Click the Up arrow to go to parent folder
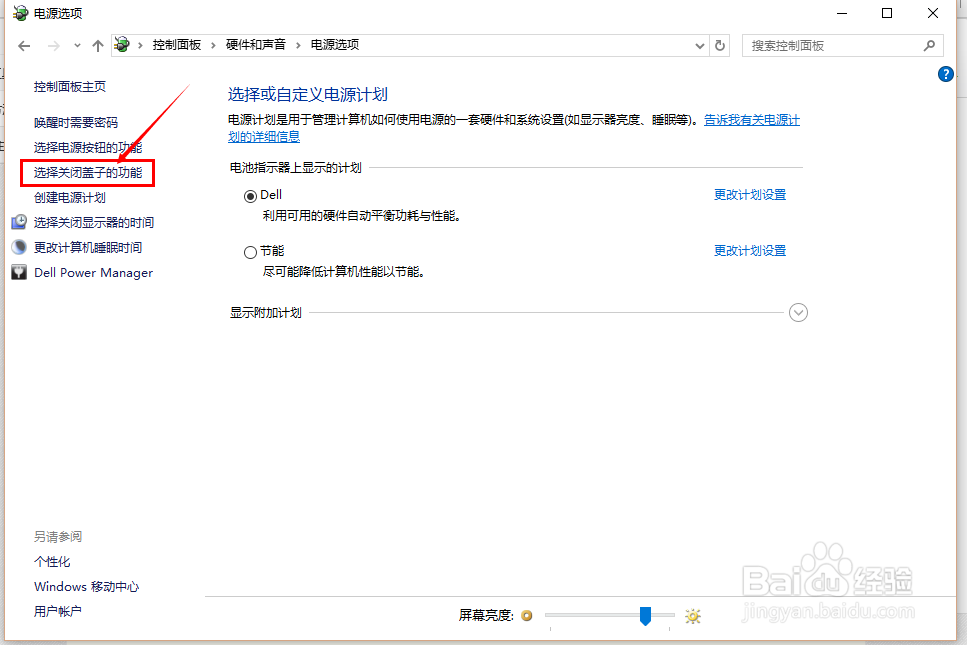Viewport: 967px width, 645px height. (x=96, y=45)
